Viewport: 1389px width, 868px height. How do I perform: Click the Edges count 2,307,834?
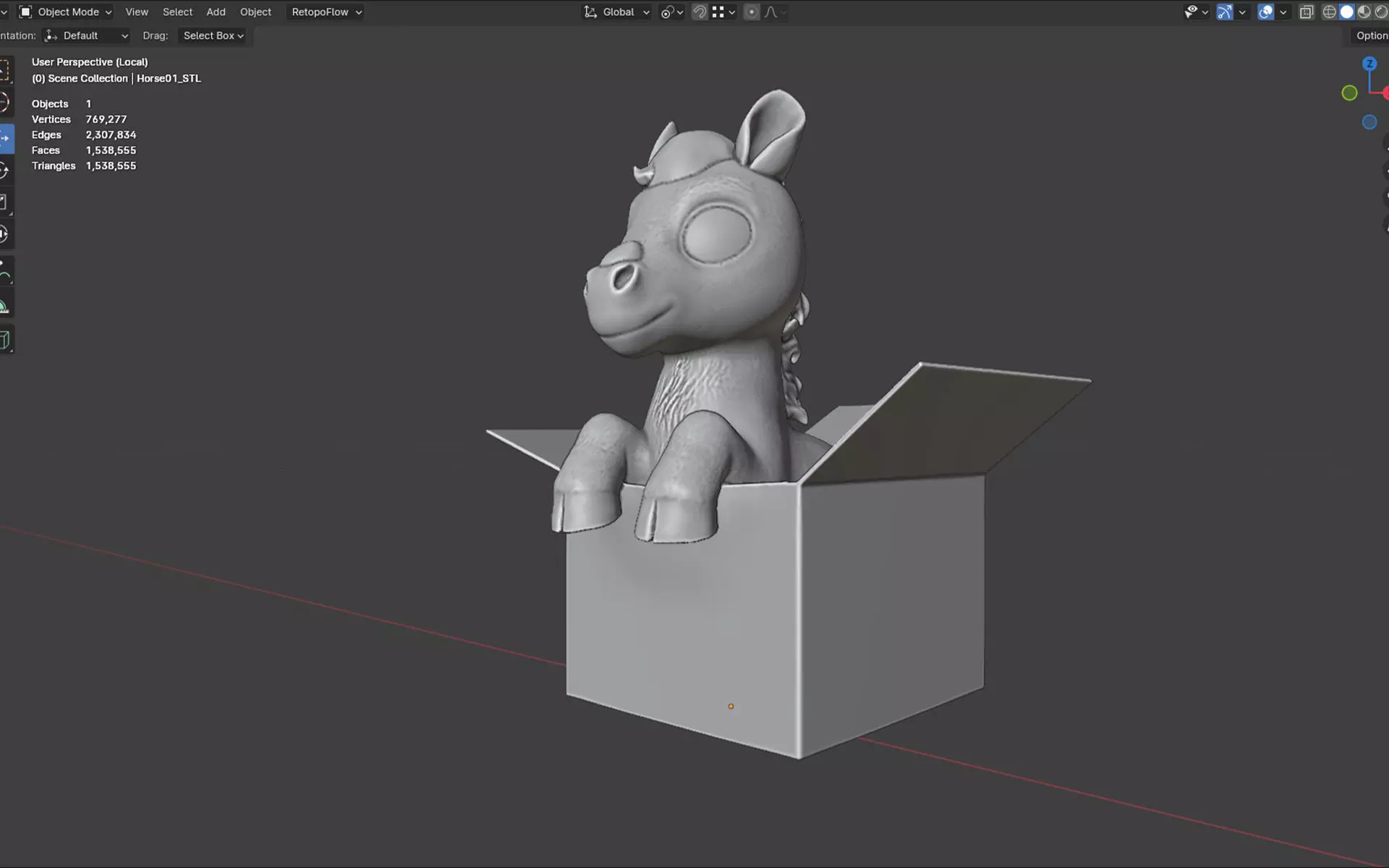pyautogui.click(x=111, y=135)
